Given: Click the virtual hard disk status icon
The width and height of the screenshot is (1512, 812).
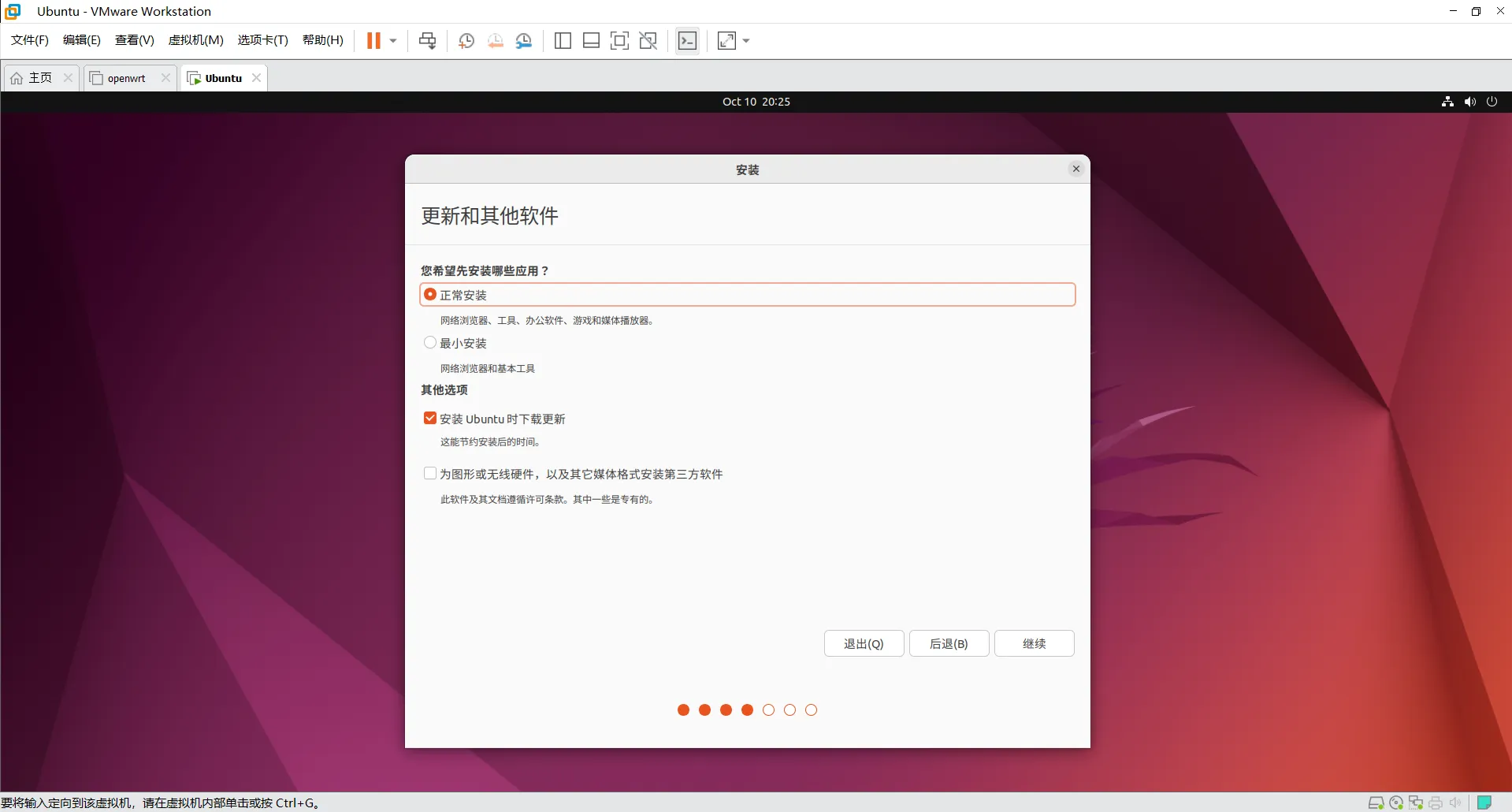Looking at the screenshot, I should 1376,803.
